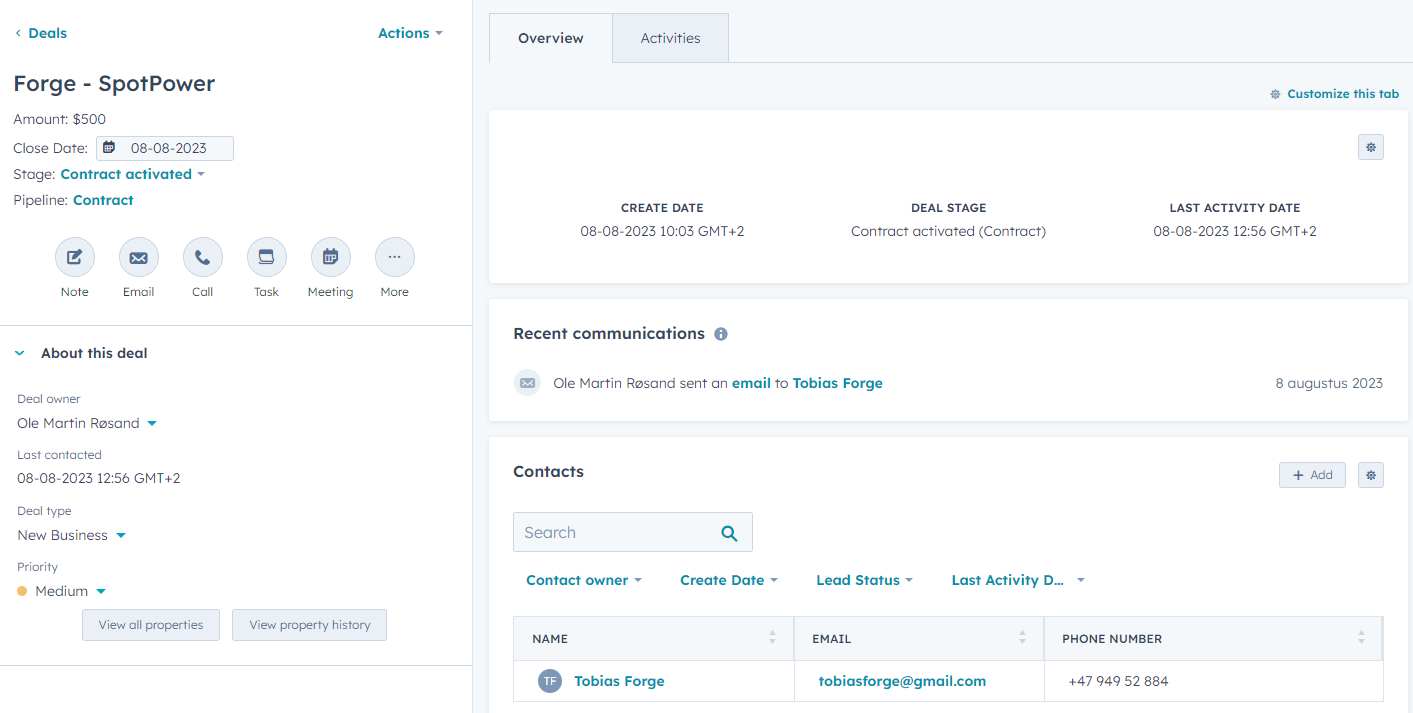Open the More actions ellipsis icon
This screenshot has width=1413, height=713.
[x=394, y=258]
